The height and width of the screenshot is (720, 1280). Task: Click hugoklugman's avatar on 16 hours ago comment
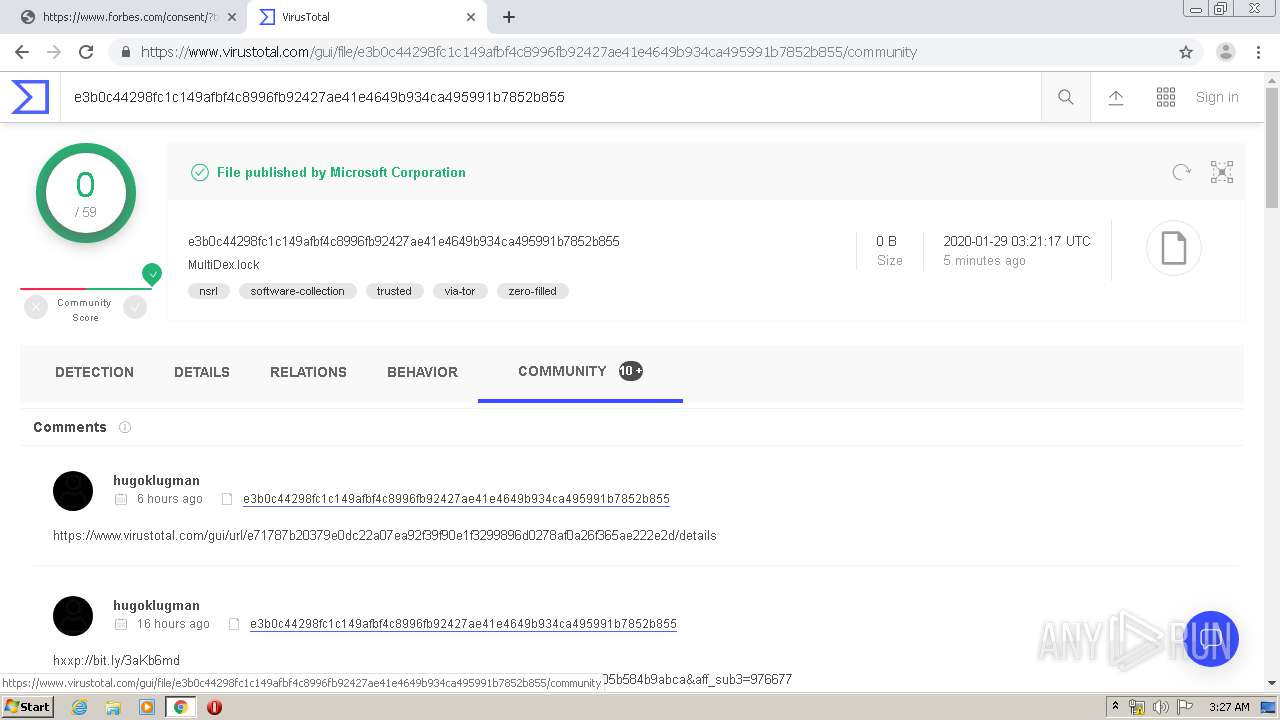pos(73,616)
